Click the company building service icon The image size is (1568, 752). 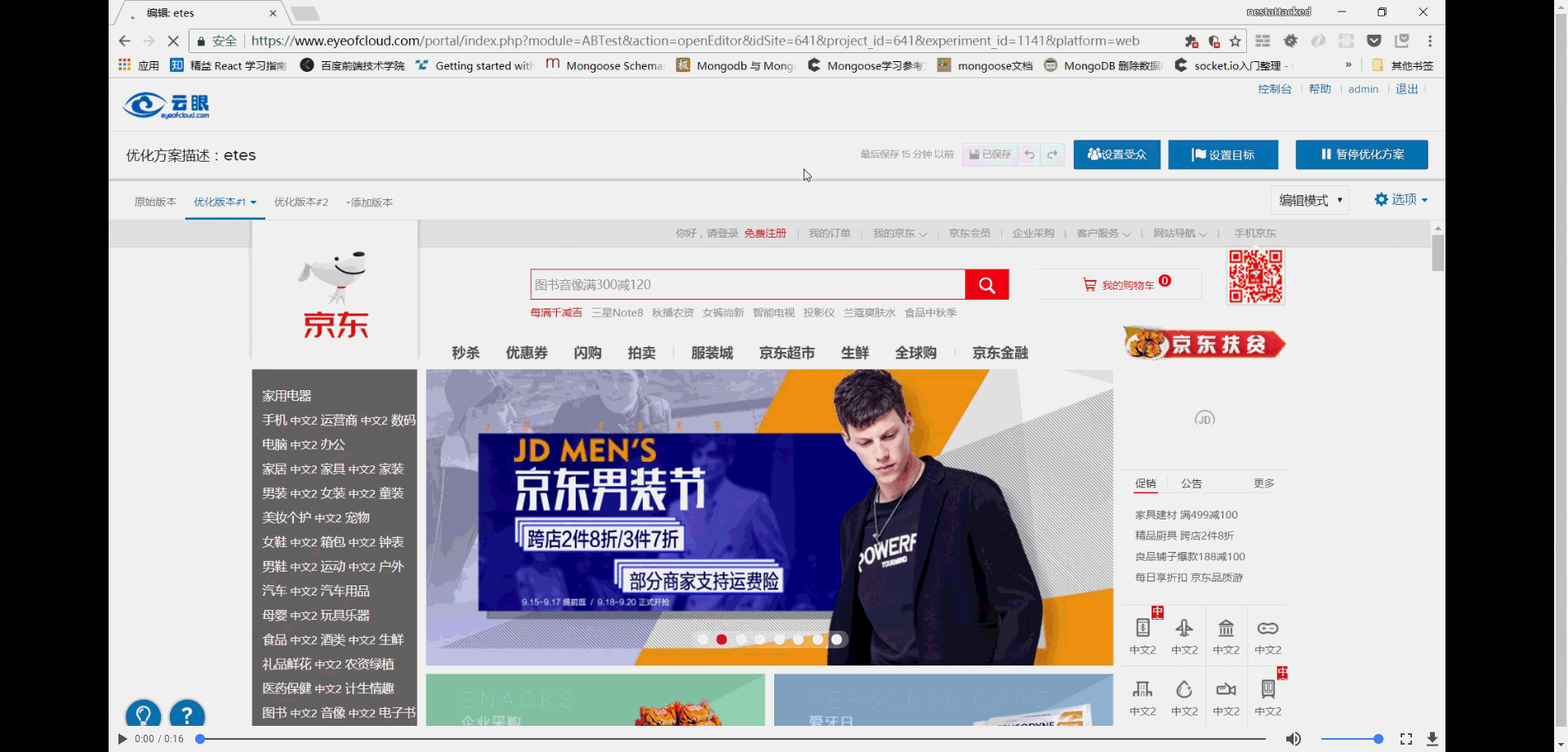(1143, 689)
